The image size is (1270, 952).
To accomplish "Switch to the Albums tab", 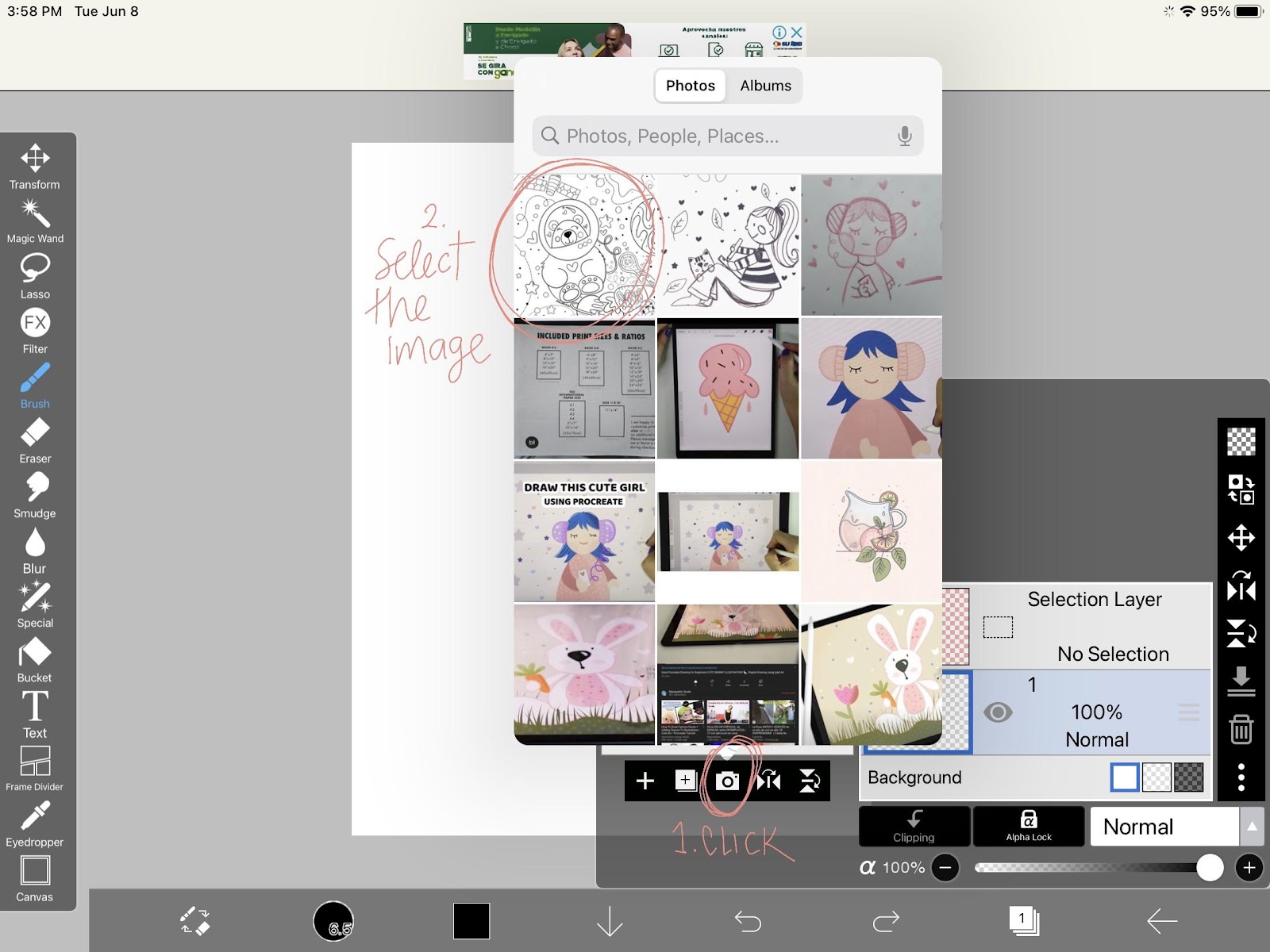I will coord(764,86).
